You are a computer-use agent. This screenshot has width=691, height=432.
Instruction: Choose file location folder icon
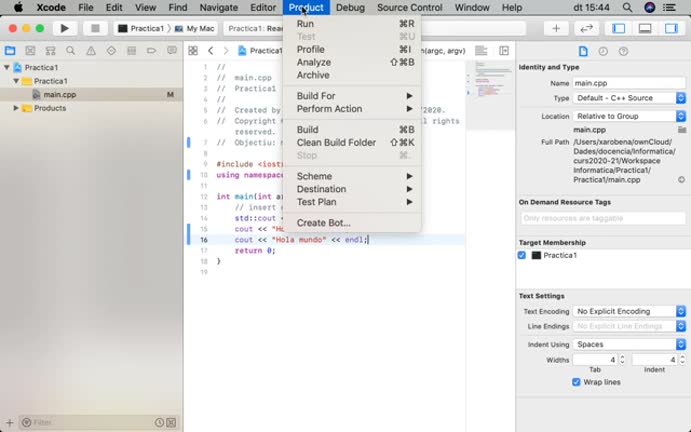[x=682, y=130]
